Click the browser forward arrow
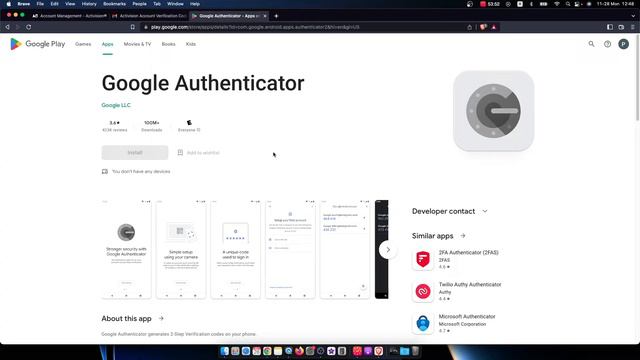The width and height of the screenshot is (640, 360). [18, 27]
